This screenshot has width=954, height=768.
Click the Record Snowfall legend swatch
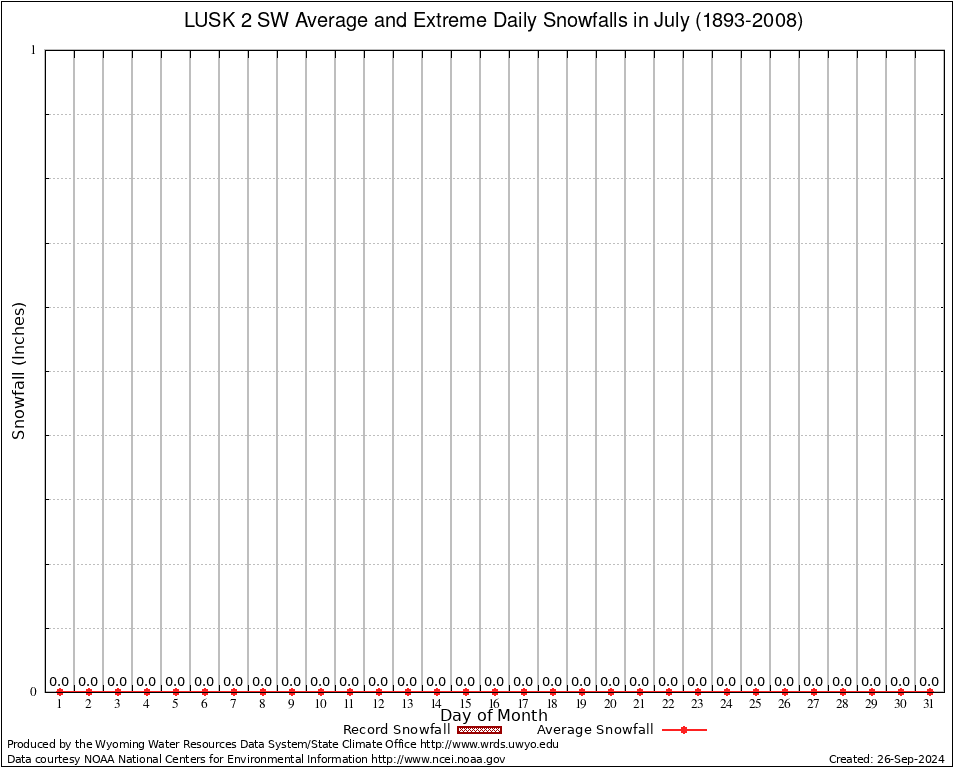point(479,730)
